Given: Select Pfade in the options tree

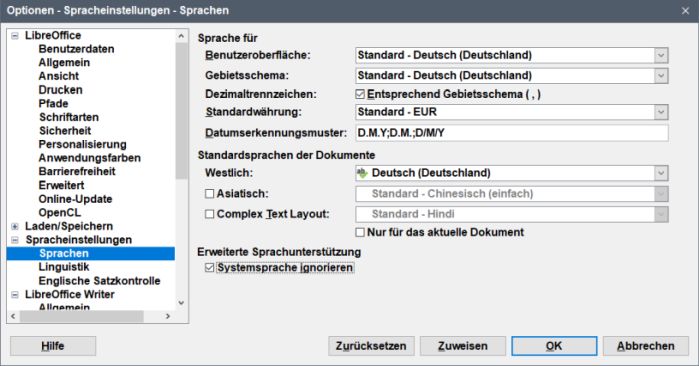Looking at the screenshot, I should (x=53, y=104).
